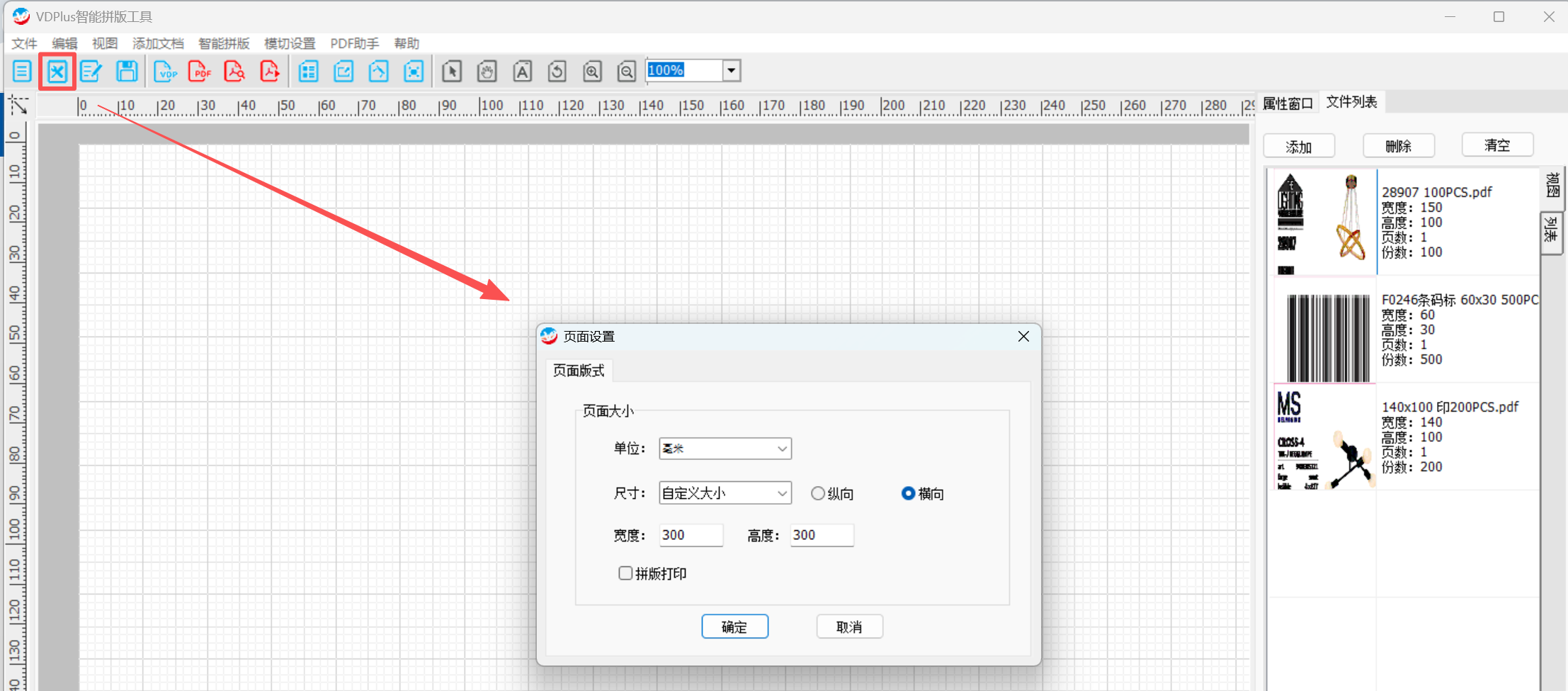Expand the 100% zoom level dropdown
Viewport: 1568px width, 691px height.
732,71
